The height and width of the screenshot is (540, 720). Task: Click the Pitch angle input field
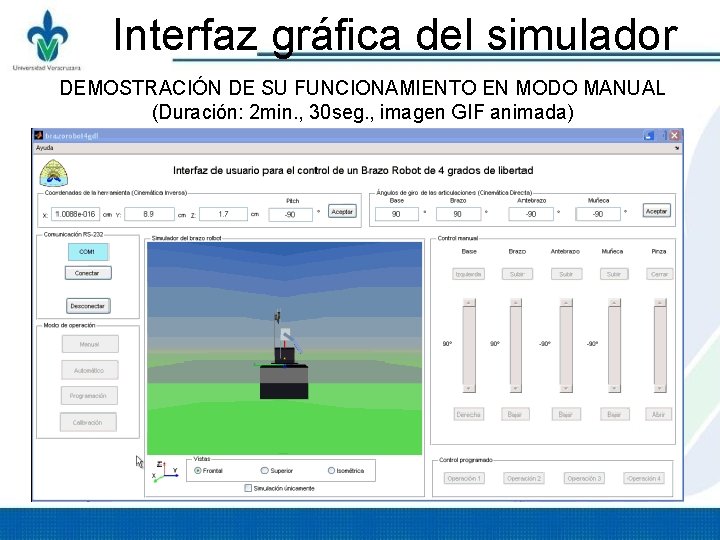pyautogui.click(x=291, y=214)
